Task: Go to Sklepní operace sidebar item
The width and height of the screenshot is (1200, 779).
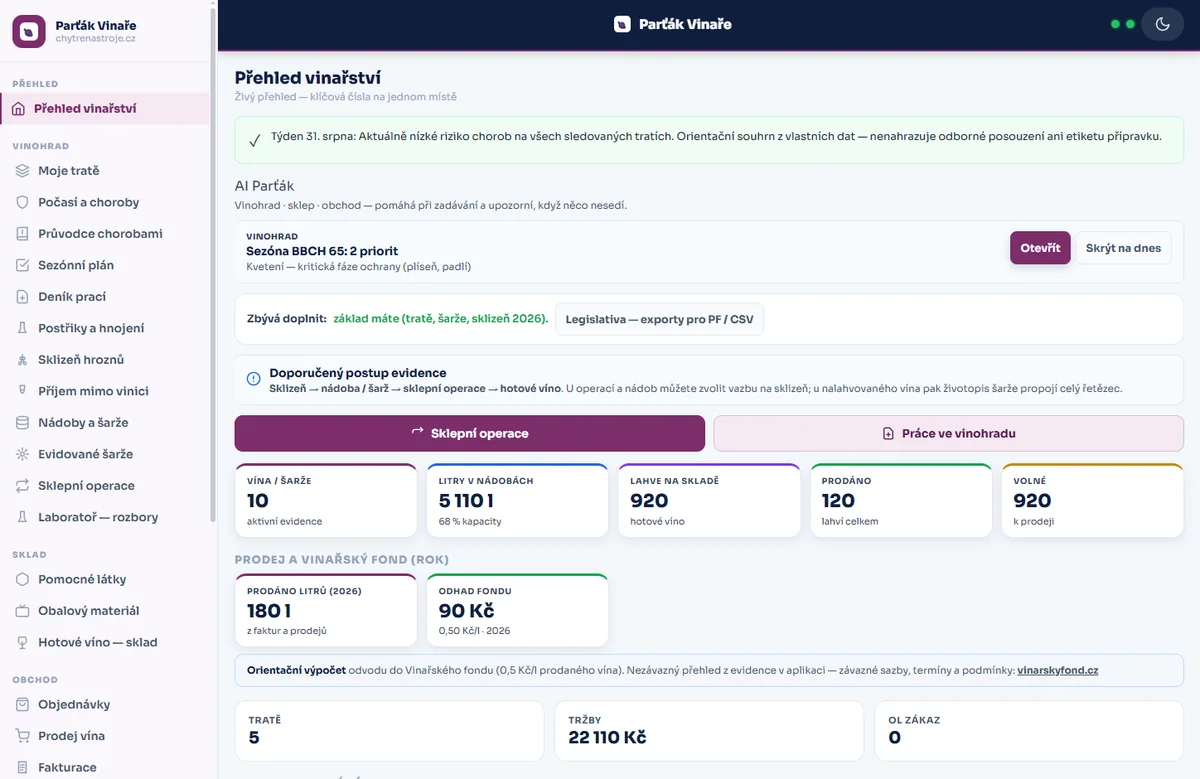Action: pos(105,486)
